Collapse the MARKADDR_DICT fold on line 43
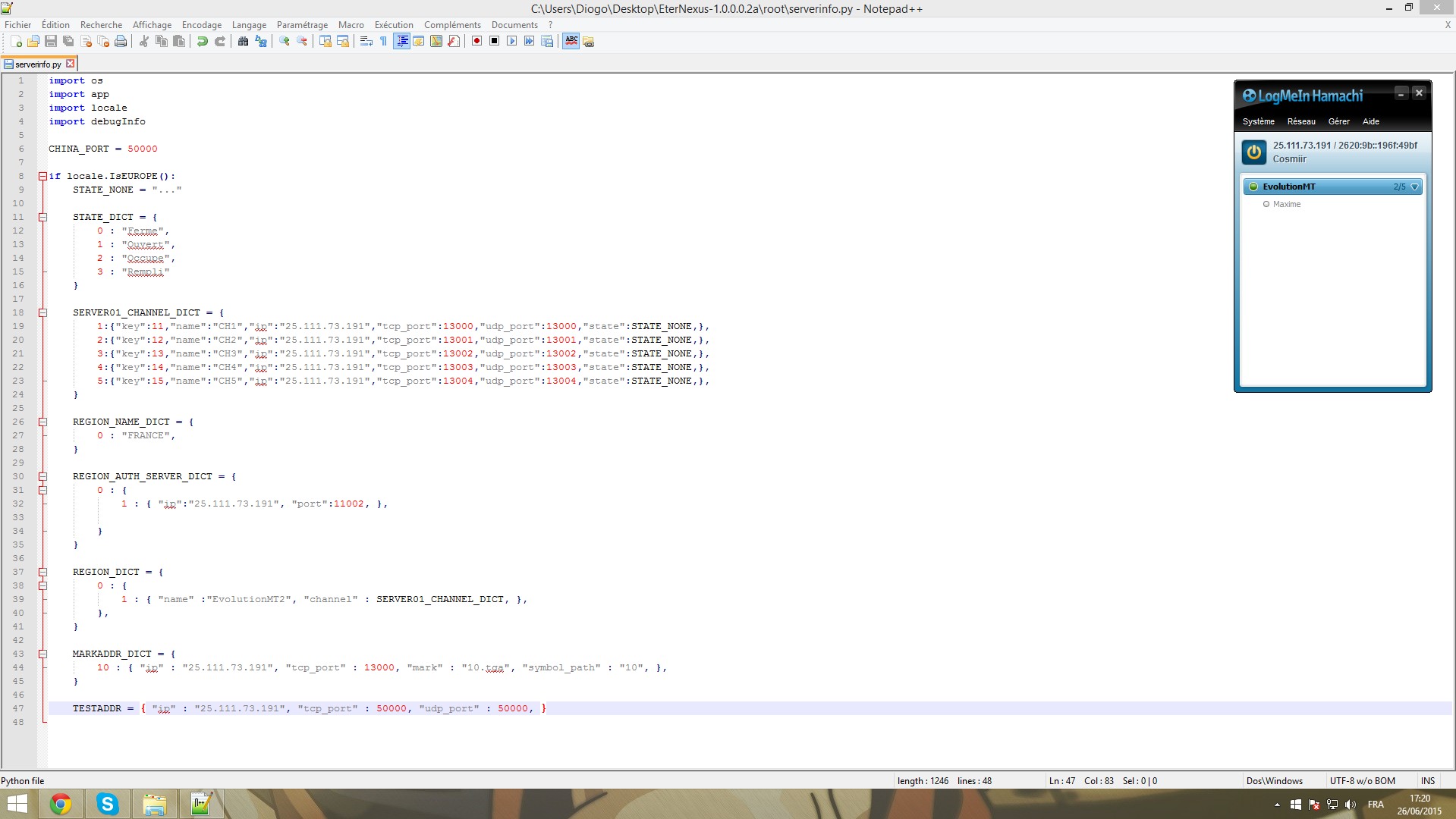Image resolution: width=1456 pixels, height=819 pixels. (x=43, y=654)
